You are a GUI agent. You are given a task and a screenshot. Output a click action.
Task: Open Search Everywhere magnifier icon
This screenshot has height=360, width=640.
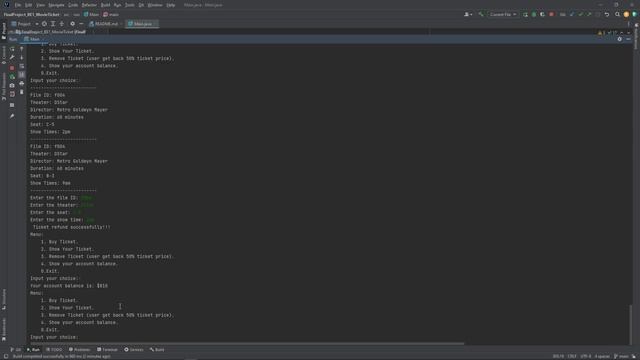[x=618, y=14]
